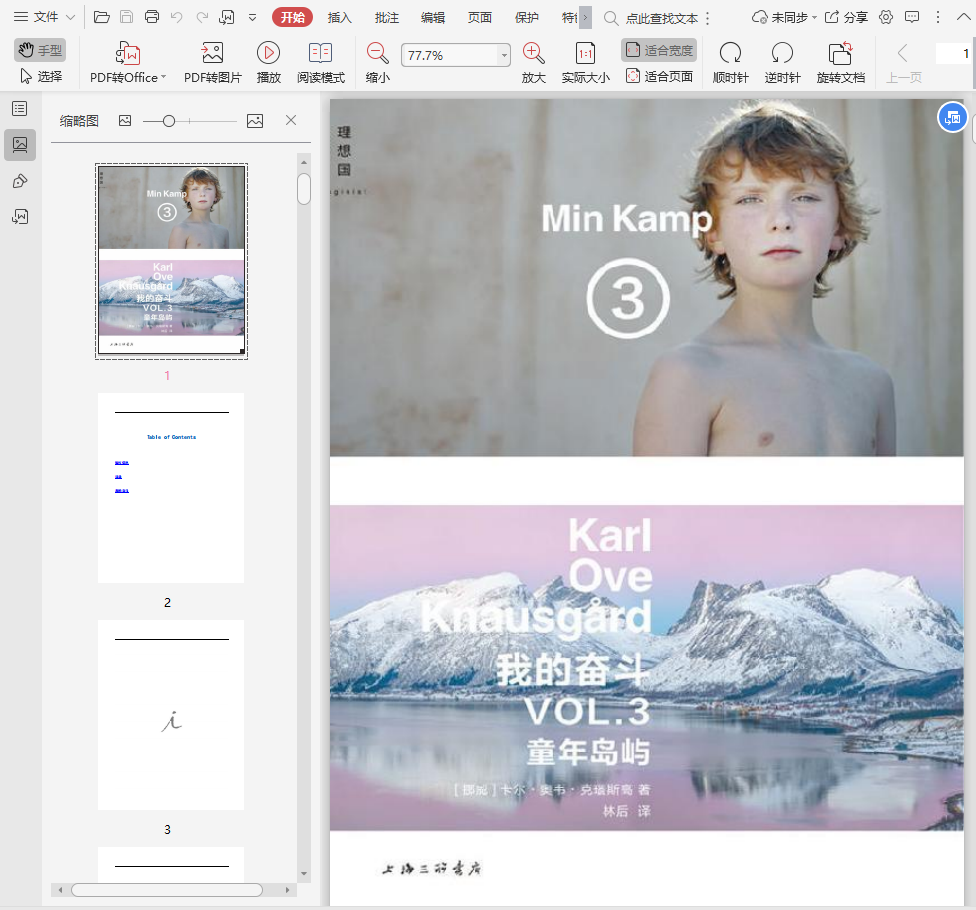The width and height of the screenshot is (976, 910).
Task: Enable the 手型 hand tool mode
Action: click(40, 50)
